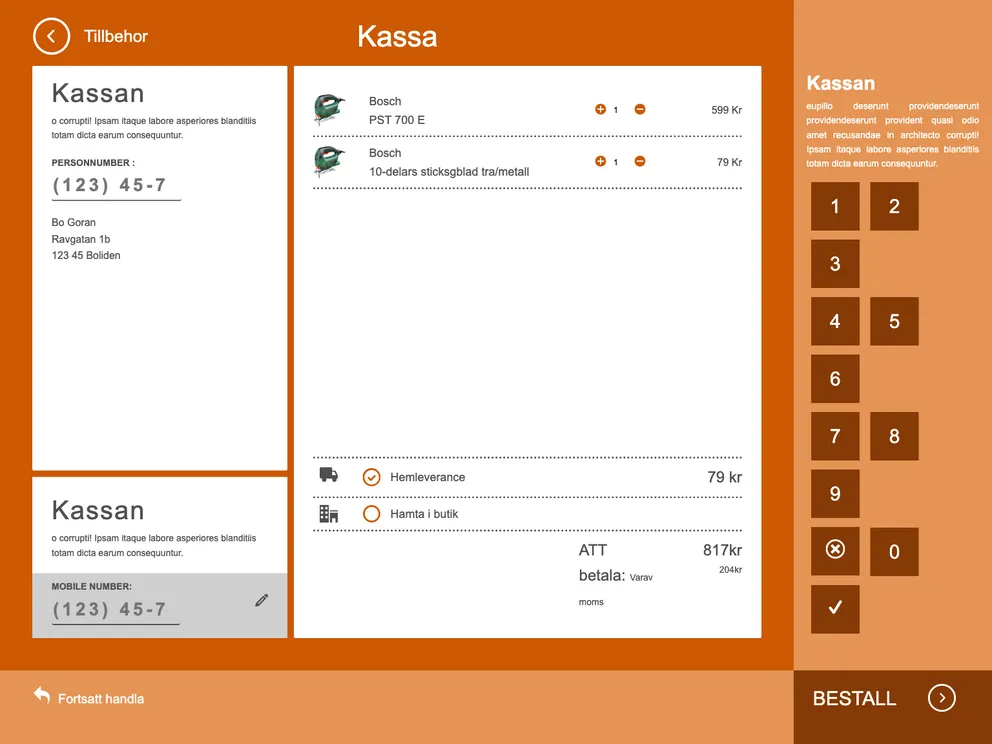The width and height of the screenshot is (992, 744).
Task: Tap the number 1 key
Action: [835, 207]
